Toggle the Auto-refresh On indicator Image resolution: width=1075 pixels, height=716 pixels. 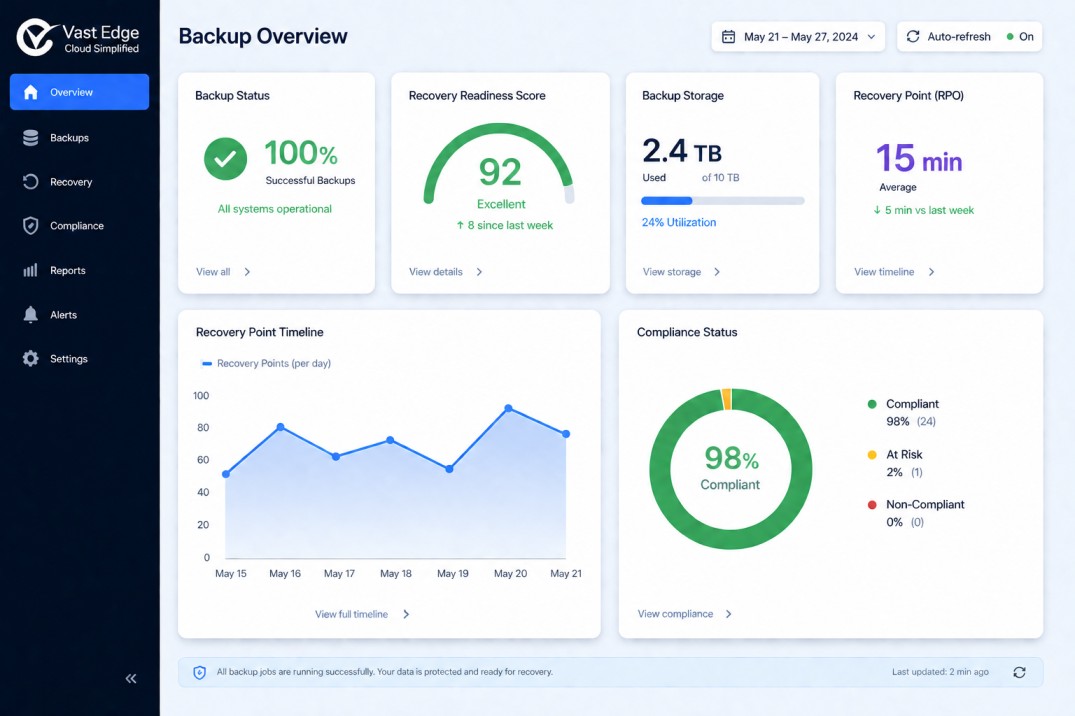click(x=1020, y=36)
